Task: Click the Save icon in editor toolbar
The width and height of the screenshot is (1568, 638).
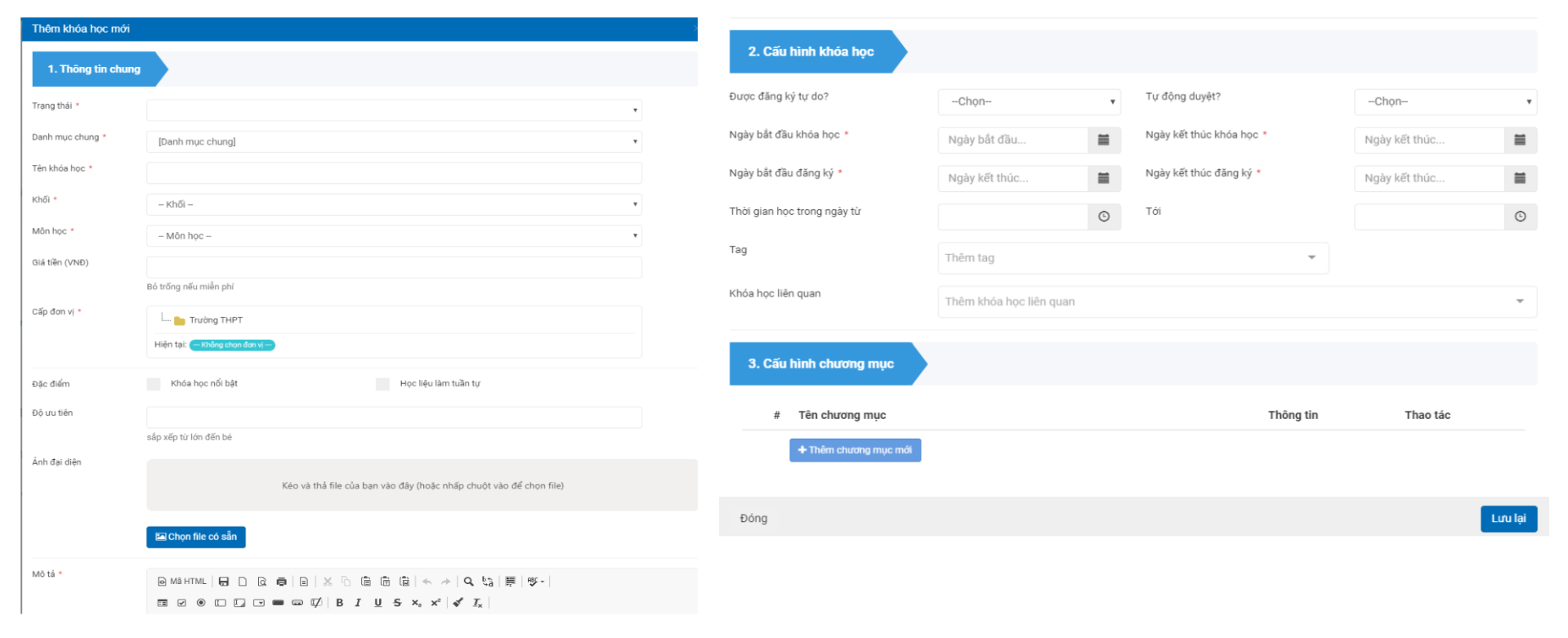Action: click(223, 582)
